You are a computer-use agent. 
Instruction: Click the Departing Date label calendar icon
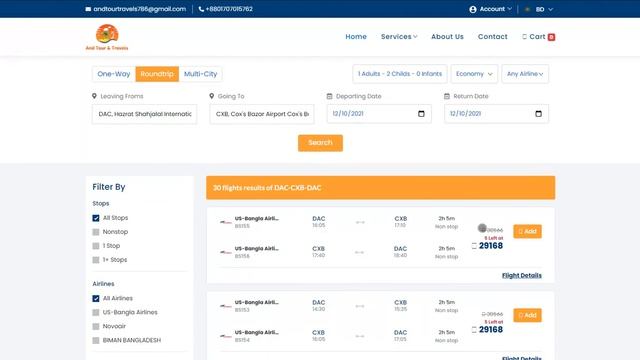pos(329,96)
